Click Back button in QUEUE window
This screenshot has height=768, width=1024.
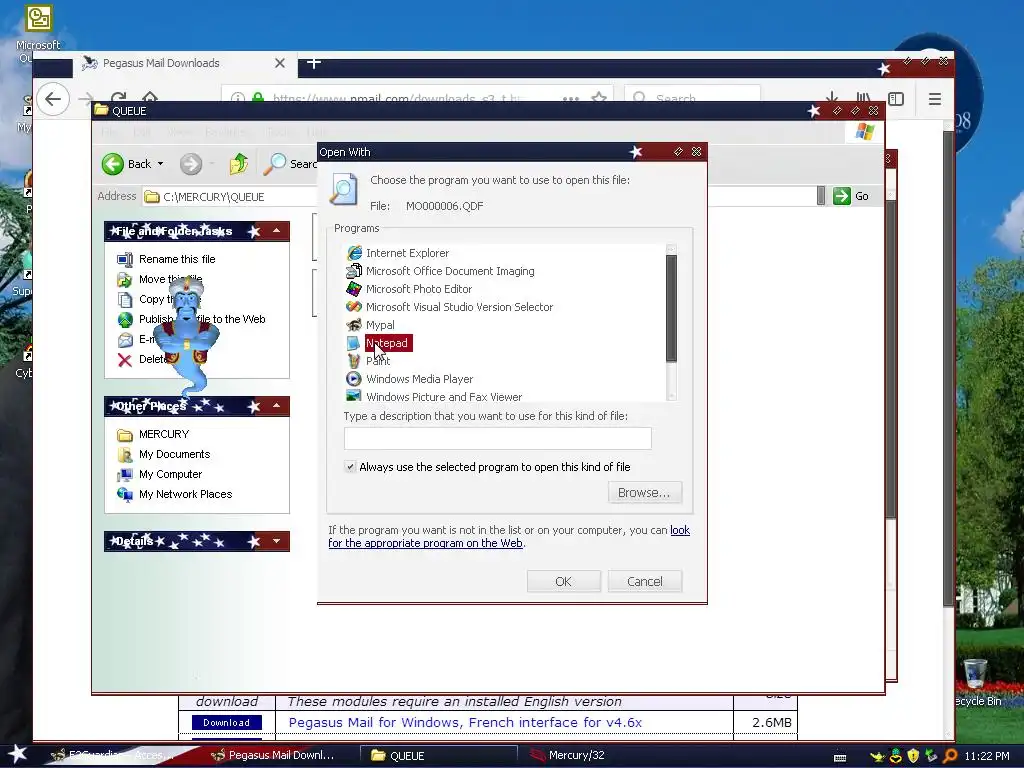[x=126, y=164]
